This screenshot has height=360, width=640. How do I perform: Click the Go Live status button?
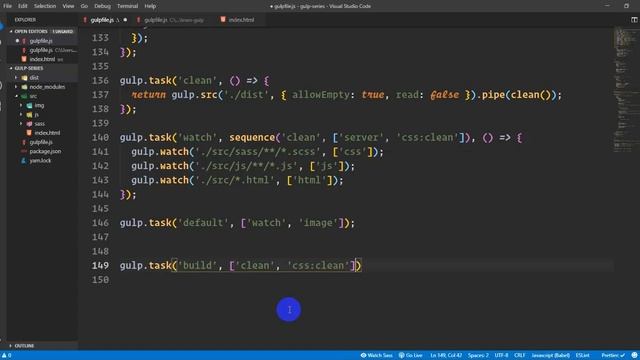[411, 356]
